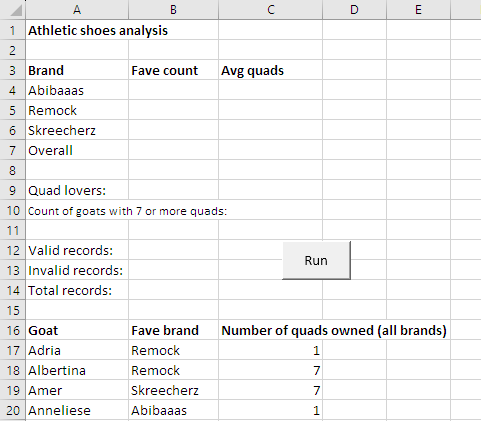Select column A header
The image size is (481, 421).
(77, 10)
